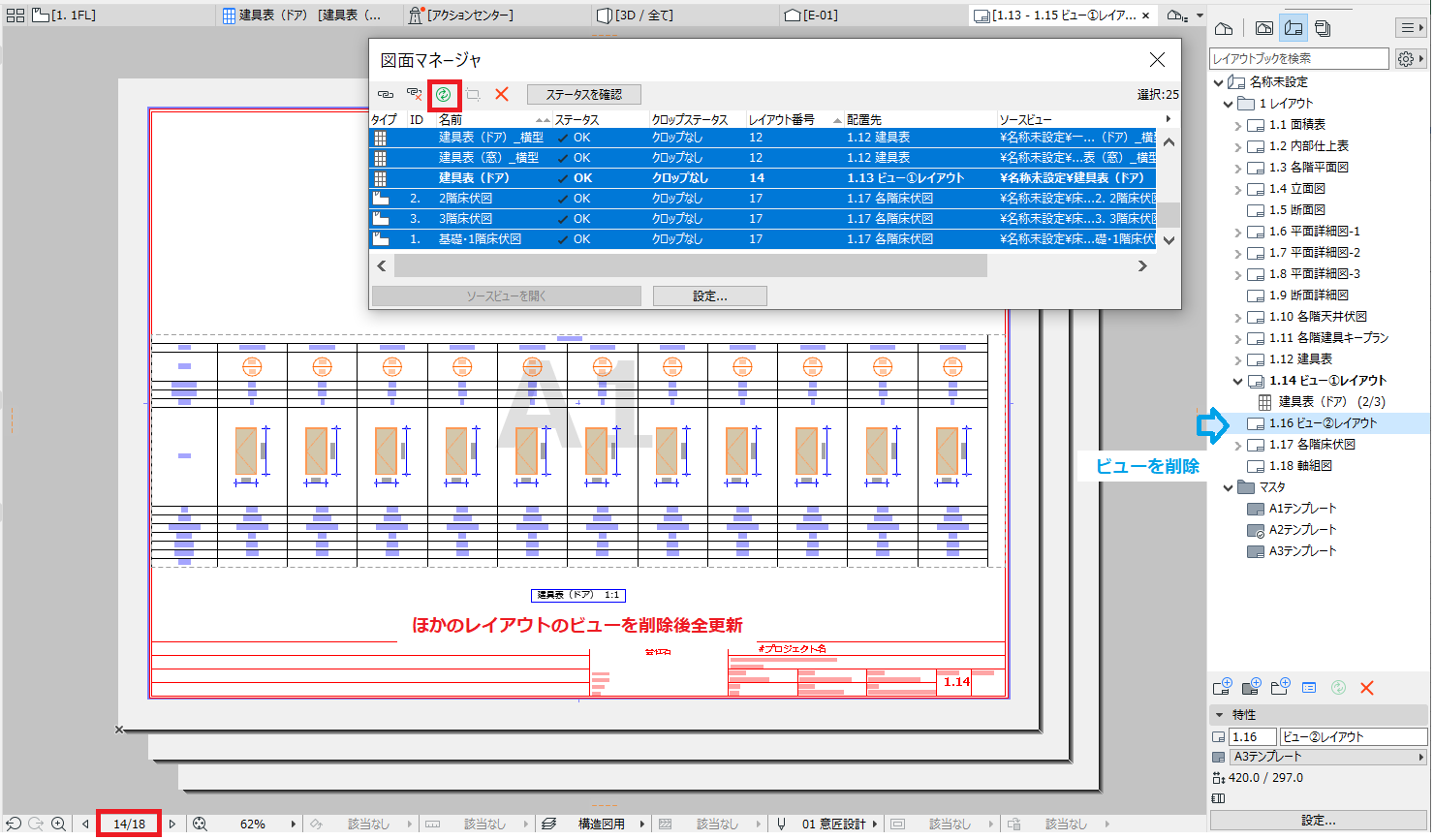
Task: Click the Fit in Window icon
Action: 200,824
